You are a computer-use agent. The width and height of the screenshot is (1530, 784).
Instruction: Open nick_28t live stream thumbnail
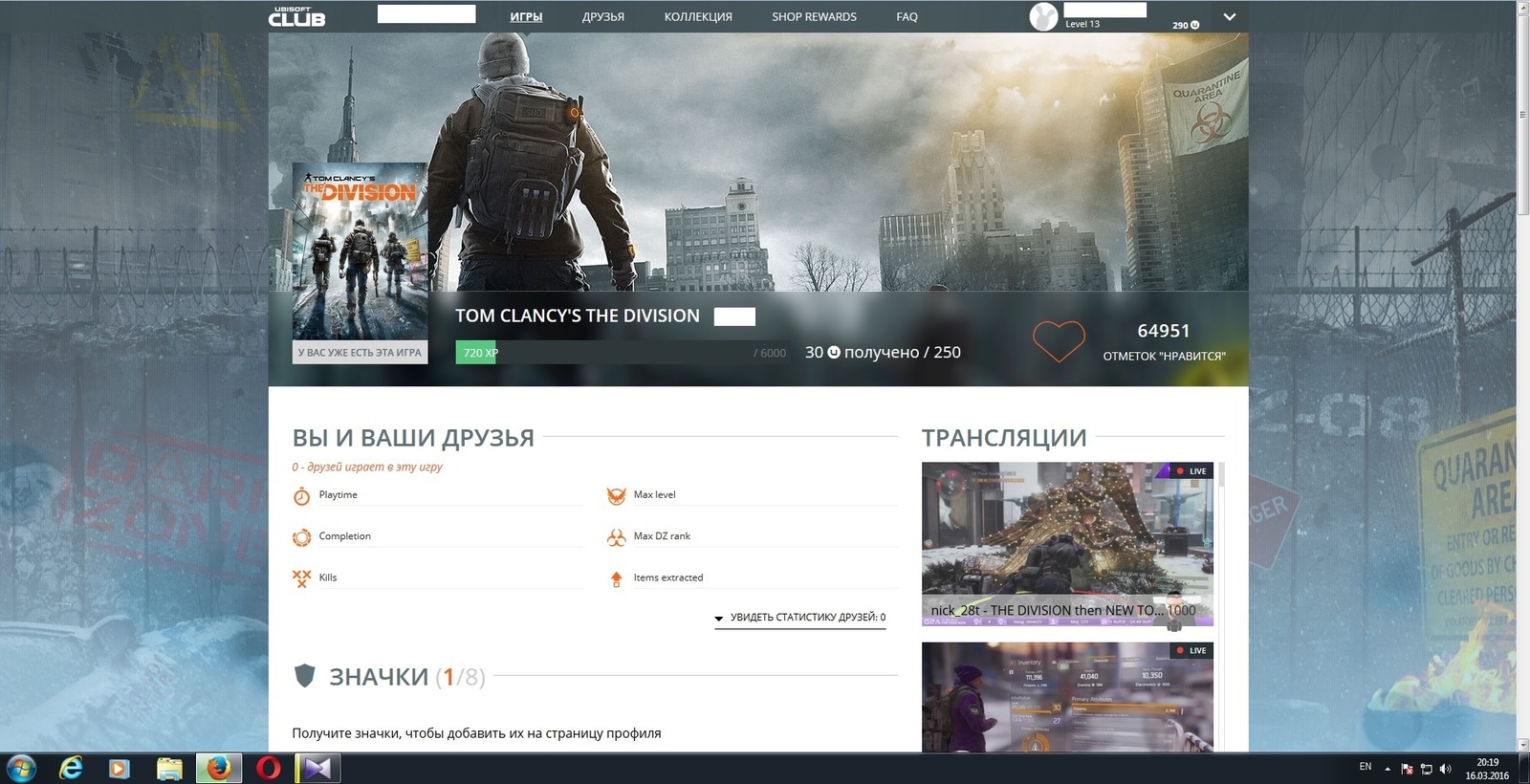click(x=1067, y=543)
